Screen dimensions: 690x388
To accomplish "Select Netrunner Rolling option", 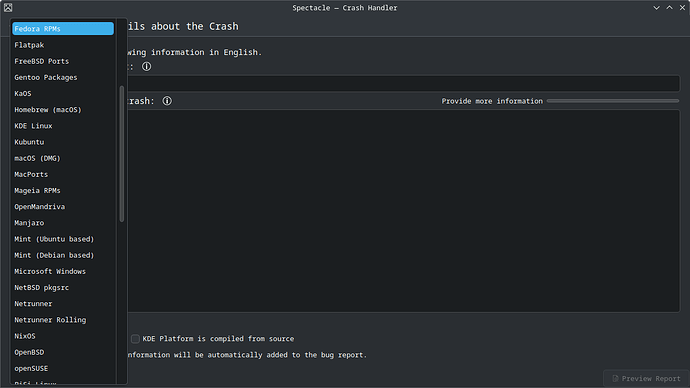I will click(x=63, y=320).
